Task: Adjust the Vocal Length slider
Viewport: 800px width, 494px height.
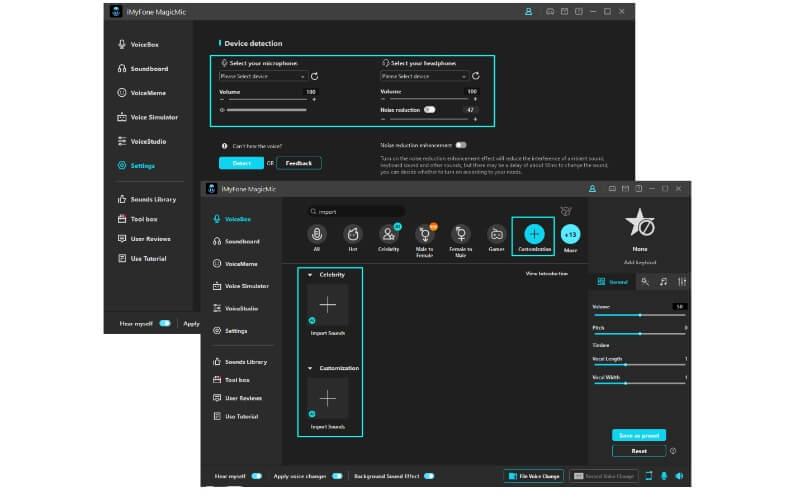Action: [640, 365]
